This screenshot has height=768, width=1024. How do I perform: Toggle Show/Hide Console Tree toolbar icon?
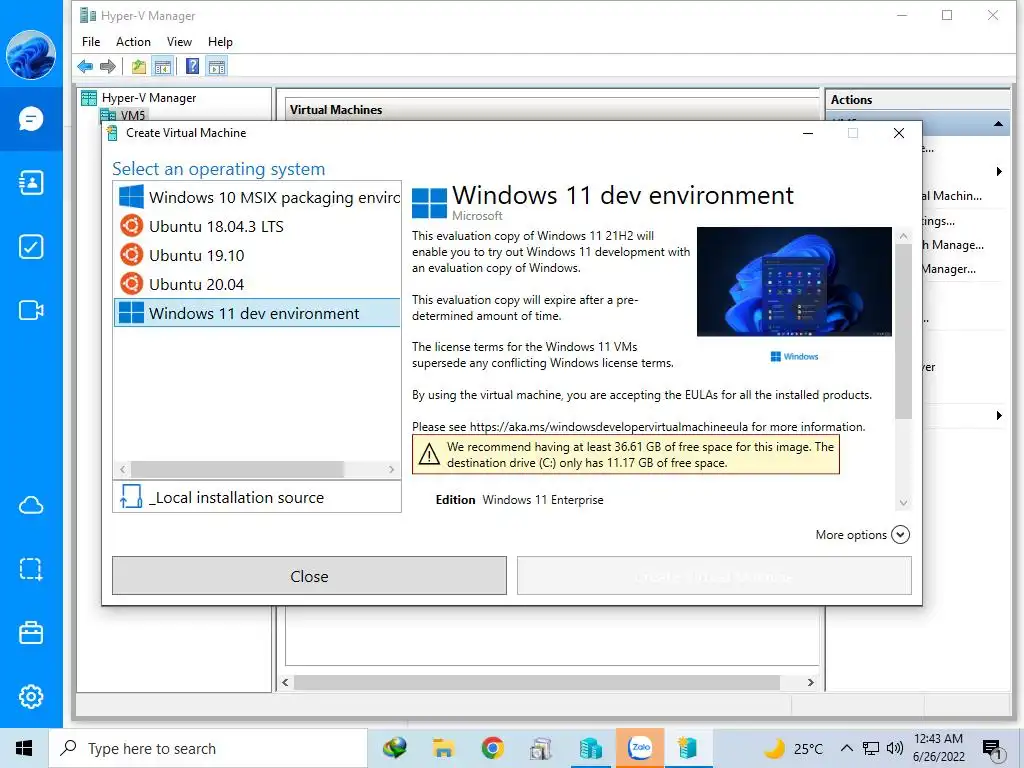[x=162, y=67]
